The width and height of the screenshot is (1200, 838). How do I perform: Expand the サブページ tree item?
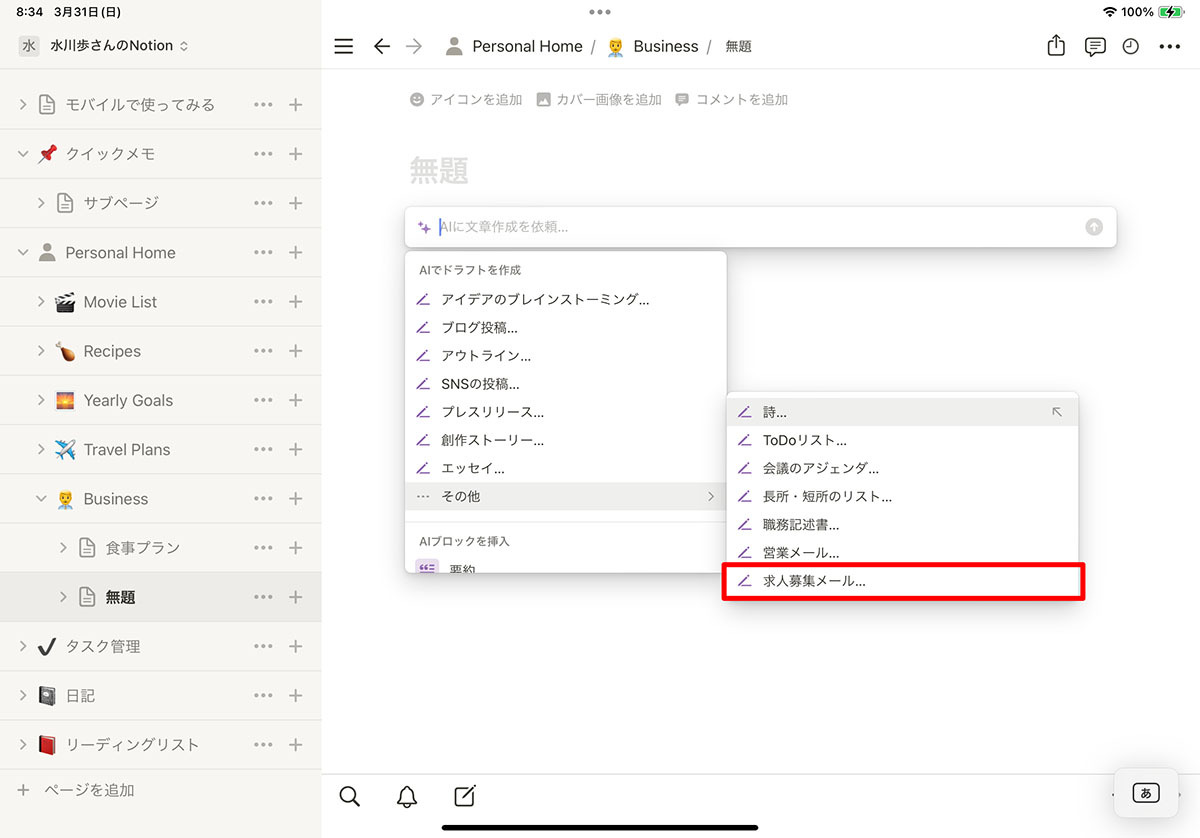click(x=41, y=203)
